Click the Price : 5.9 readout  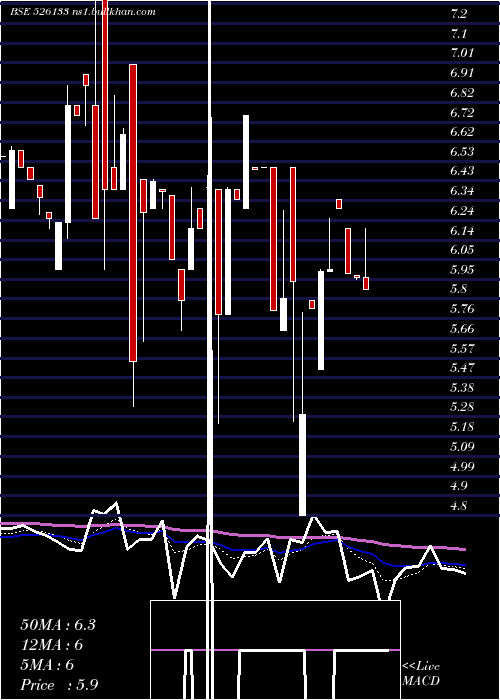point(59,684)
